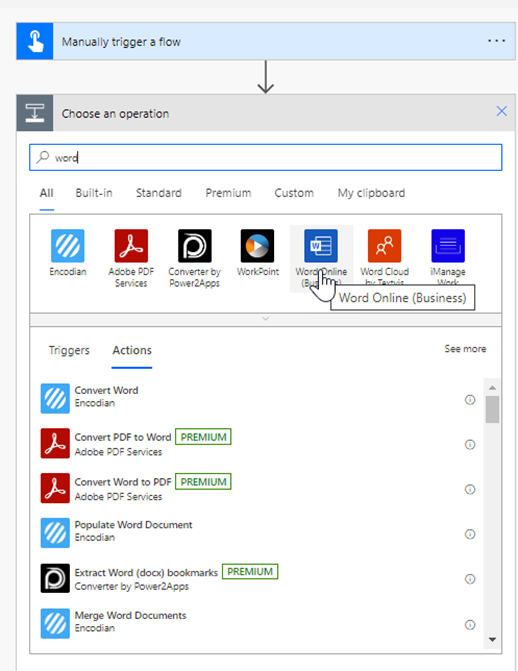518x671 pixels.
Task: Click PREMIUM badge on Extract Word bookmarks
Action: [x=250, y=572]
